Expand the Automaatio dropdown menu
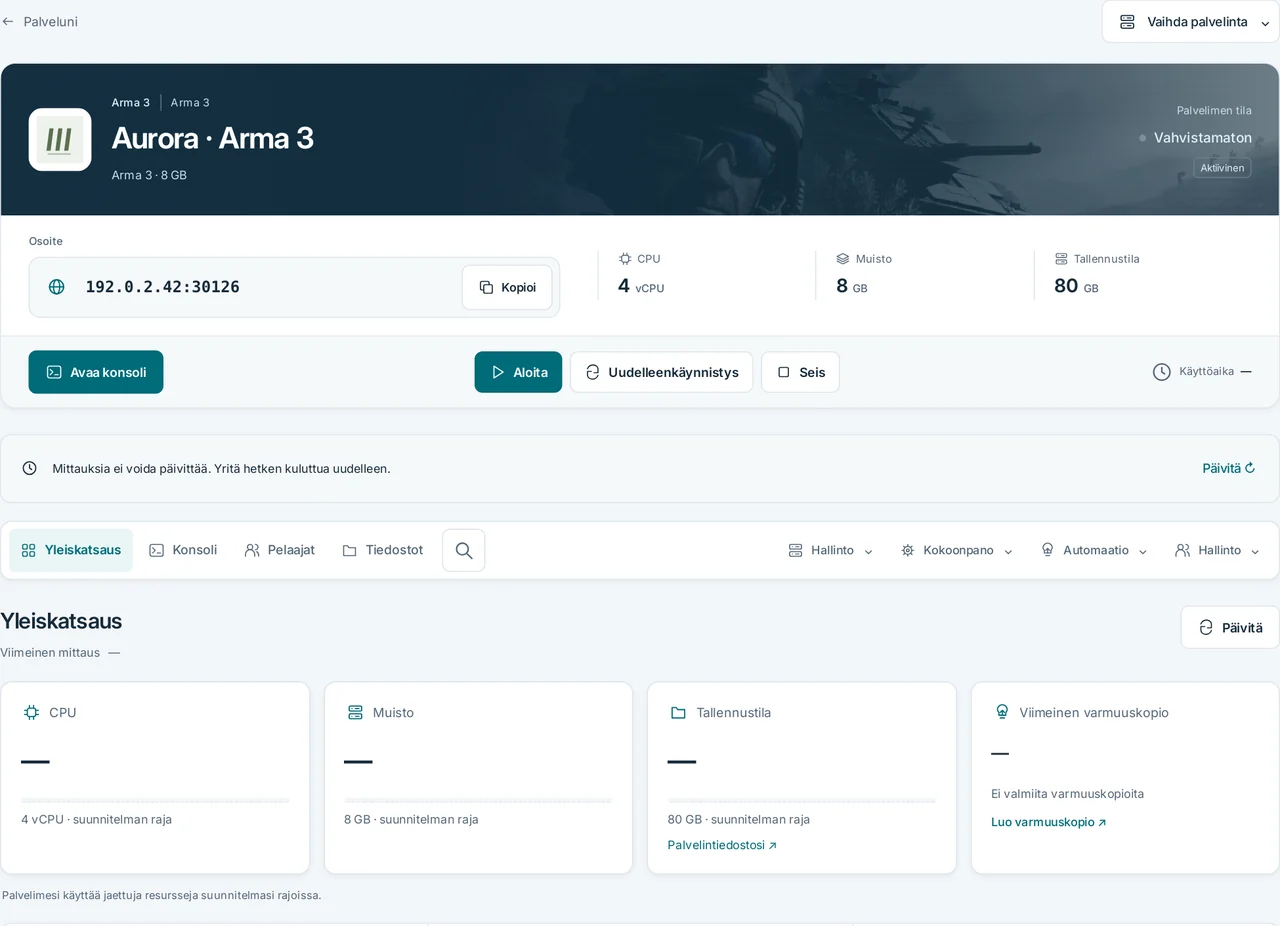 (x=1094, y=550)
